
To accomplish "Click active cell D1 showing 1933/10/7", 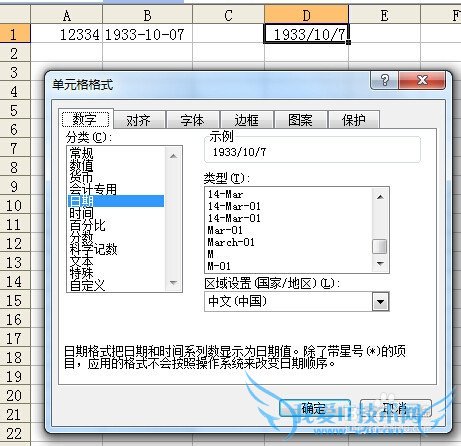I will [x=307, y=34].
